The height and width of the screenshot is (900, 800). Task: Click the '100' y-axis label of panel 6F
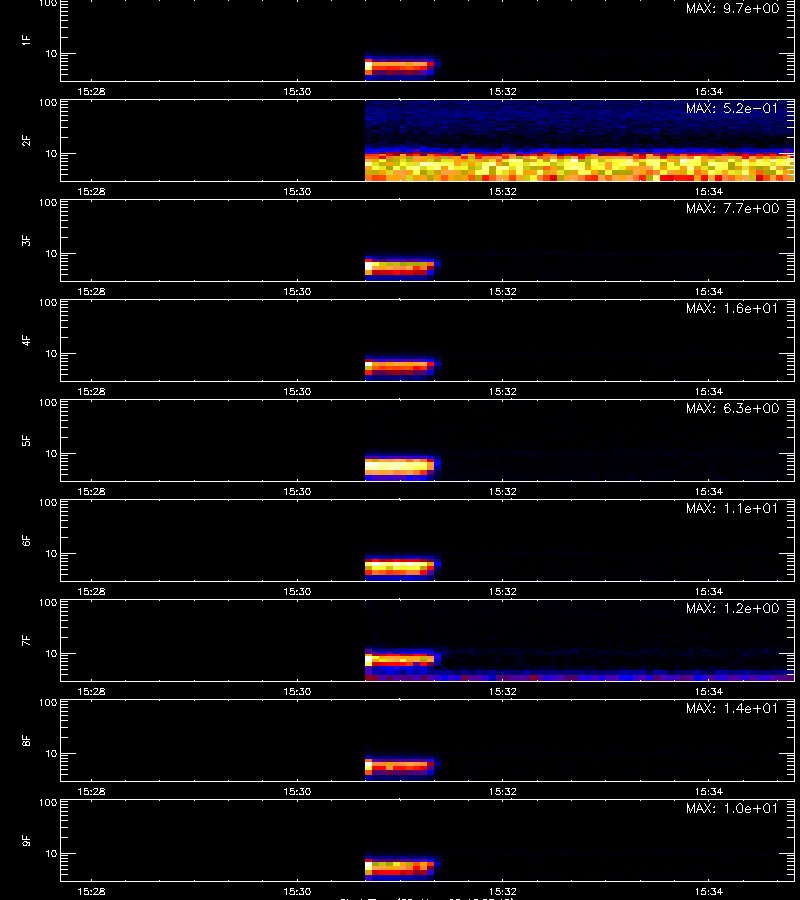click(48, 503)
